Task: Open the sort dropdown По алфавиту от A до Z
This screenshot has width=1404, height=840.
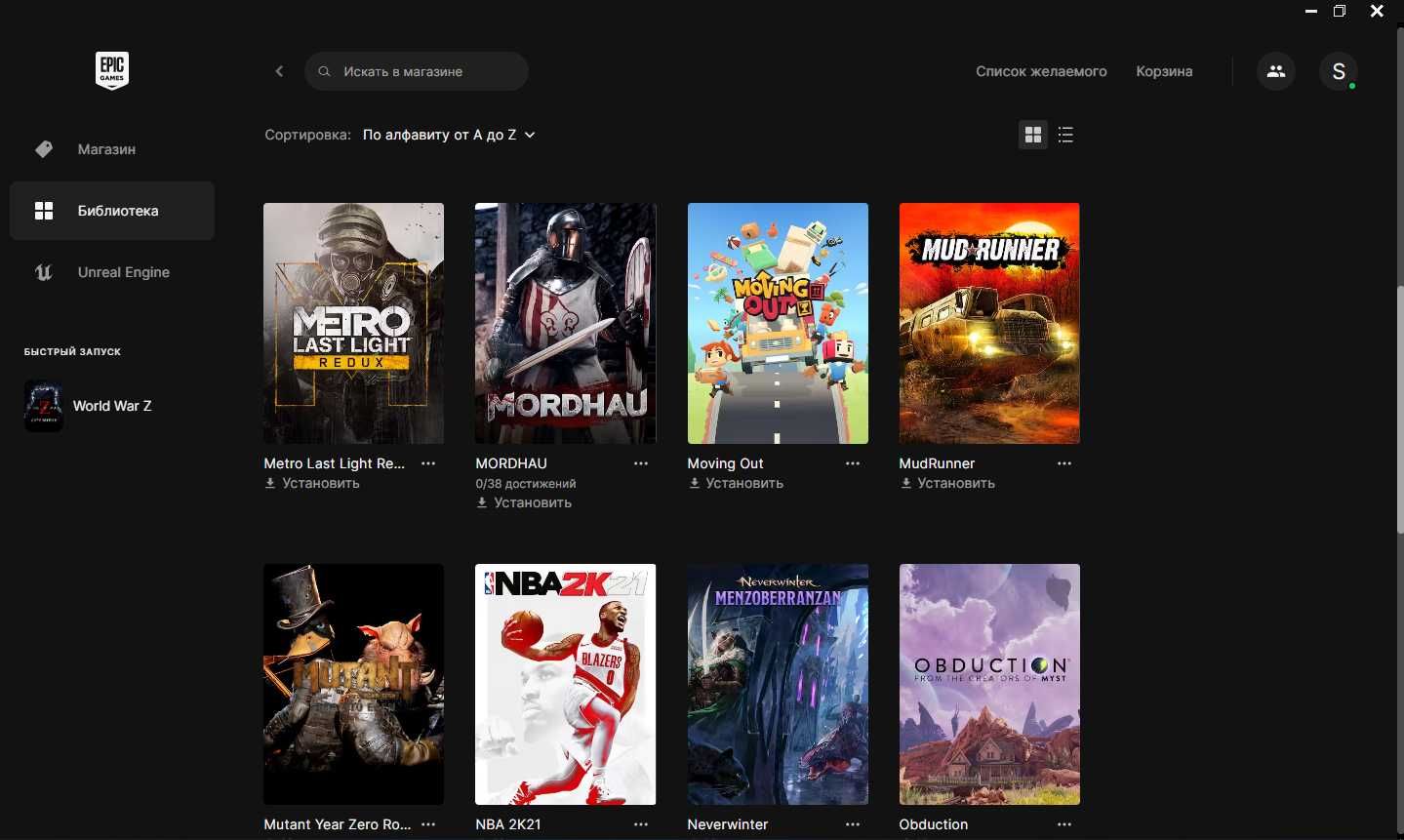Action: pos(449,135)
